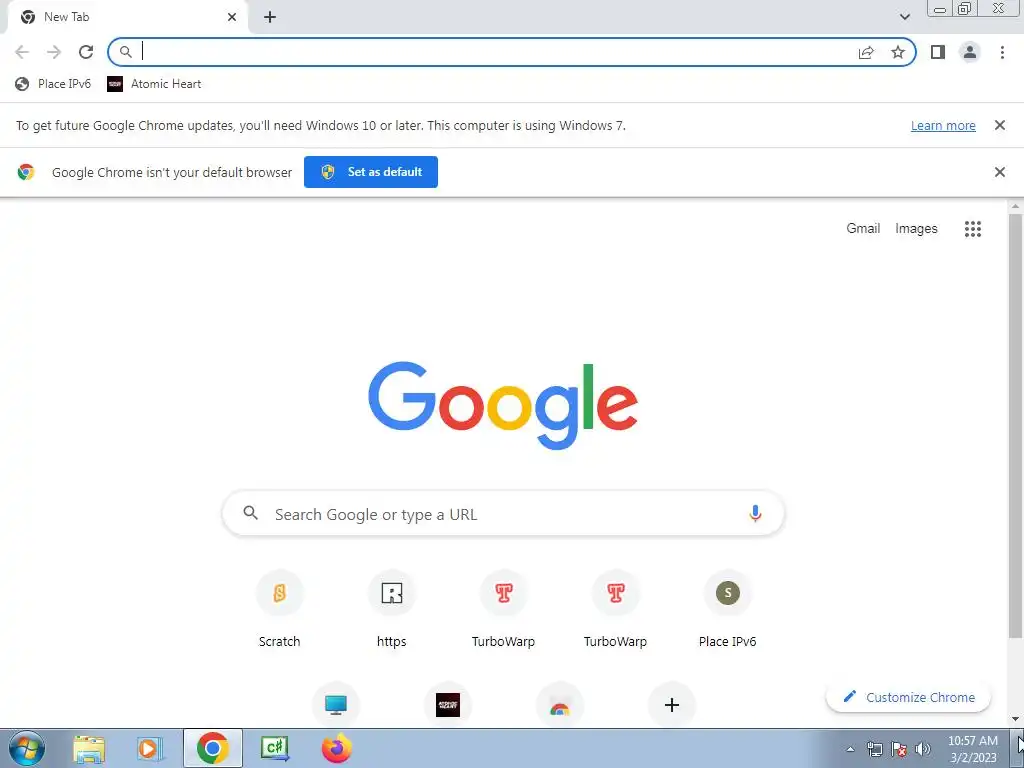Click Set as default button
The height and width of the screenshot is (768, 1024).
click(371, 172)
